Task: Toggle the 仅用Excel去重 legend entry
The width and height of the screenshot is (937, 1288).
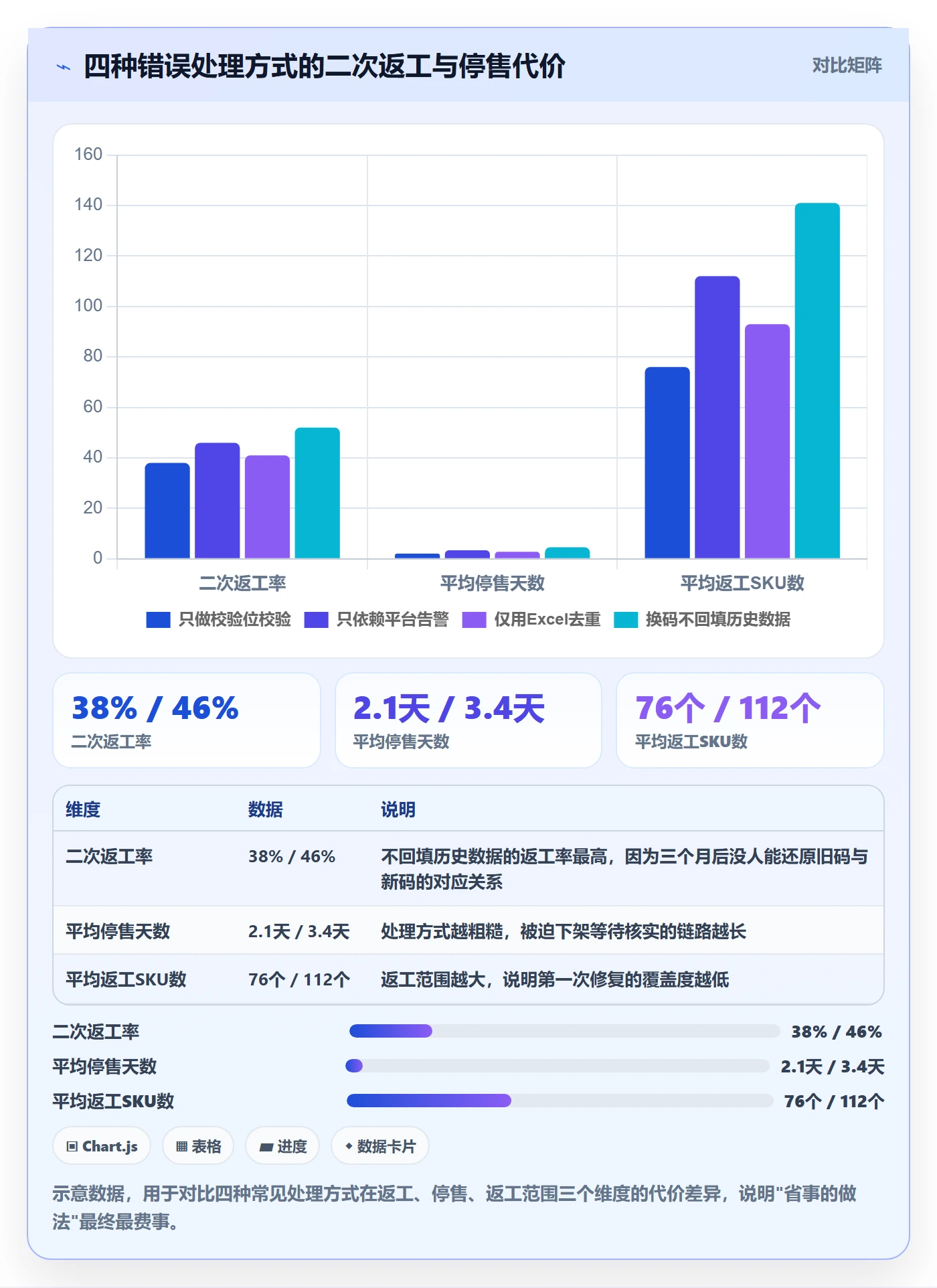Action: pyautogui.click(x=531, y=620)
